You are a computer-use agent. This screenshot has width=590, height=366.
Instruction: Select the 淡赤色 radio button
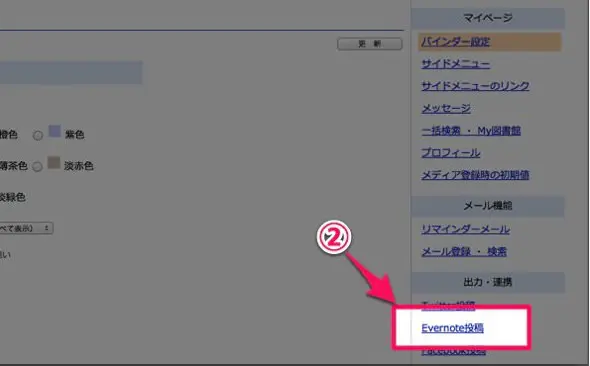pyautogui.click(x=37, y=166)
